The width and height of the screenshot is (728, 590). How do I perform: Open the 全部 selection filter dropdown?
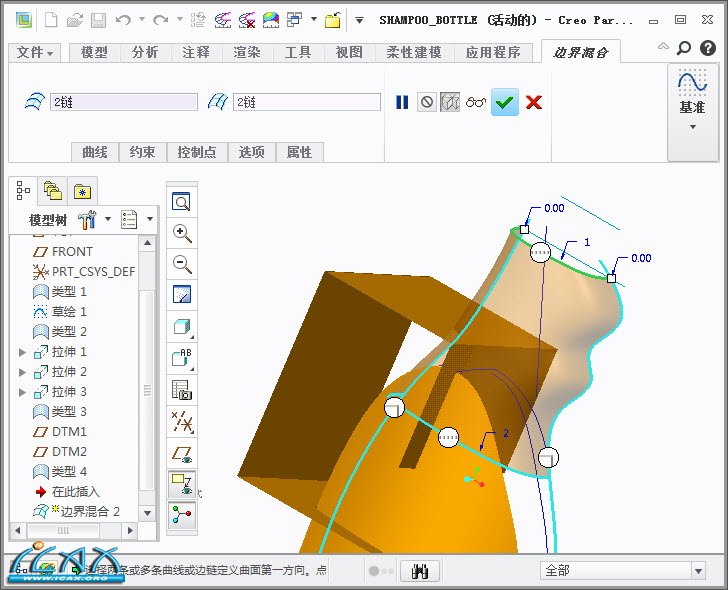[x=623, y=571]
